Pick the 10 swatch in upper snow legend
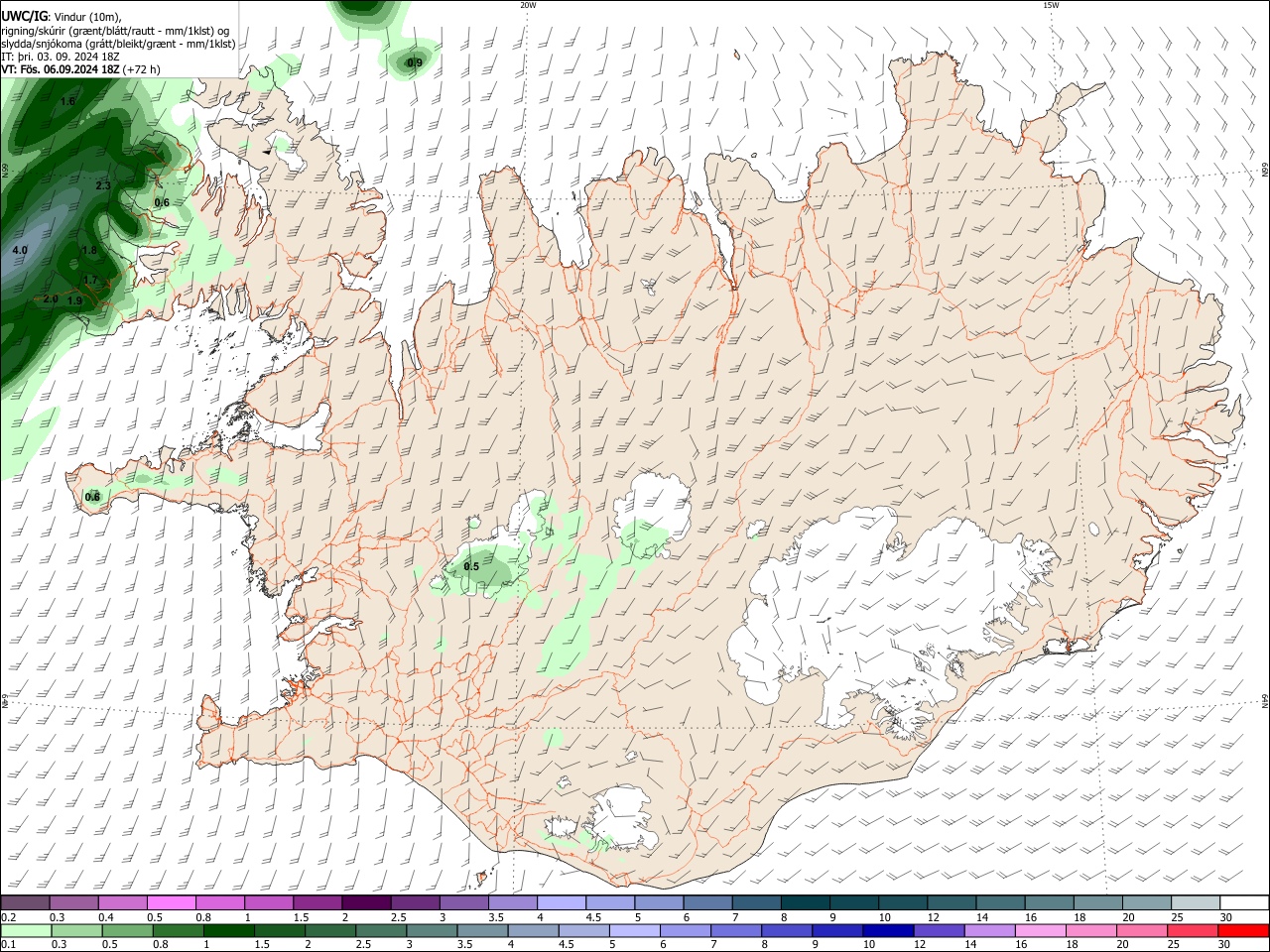Screen dimensions: 1270x952 click(x=903, y=902)
